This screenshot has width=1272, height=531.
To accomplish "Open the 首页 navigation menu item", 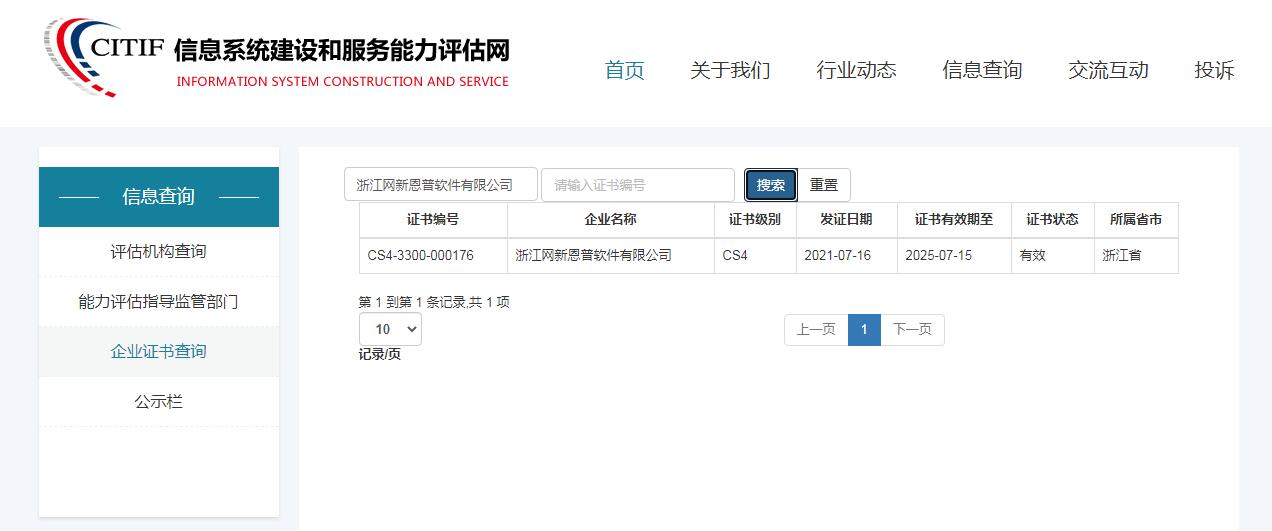I will pos(624,70).
